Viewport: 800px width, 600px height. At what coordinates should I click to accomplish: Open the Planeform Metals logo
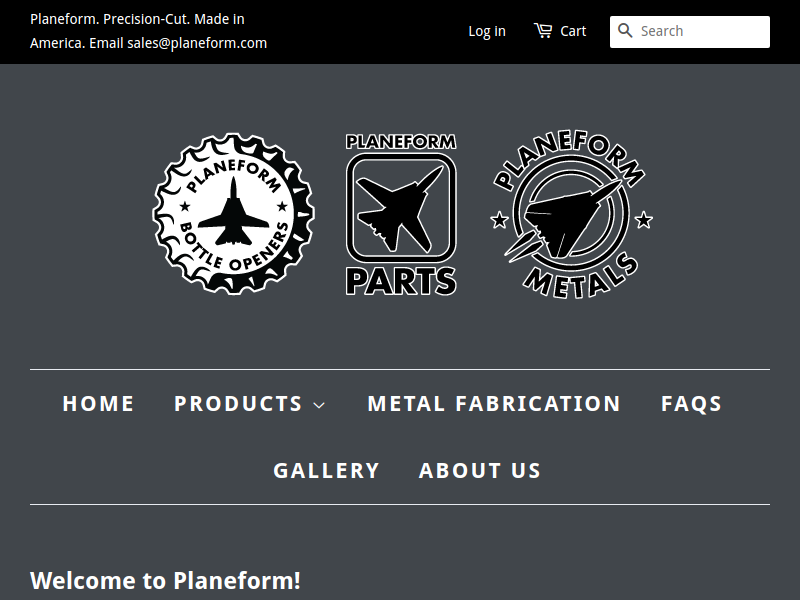[x=571, y=214]
